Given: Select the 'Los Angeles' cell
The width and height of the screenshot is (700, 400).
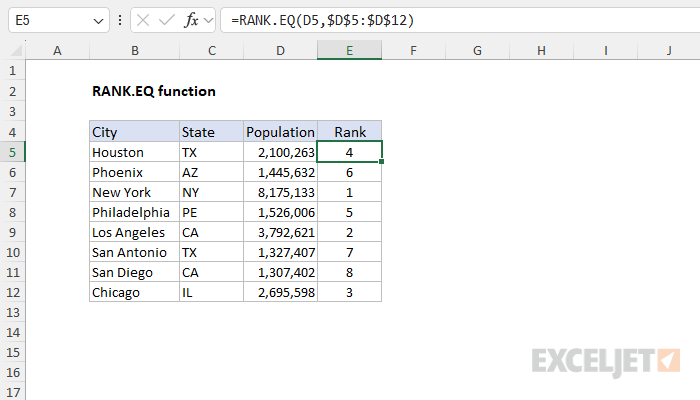Looking at the screenshot, I should click(134, 232).
